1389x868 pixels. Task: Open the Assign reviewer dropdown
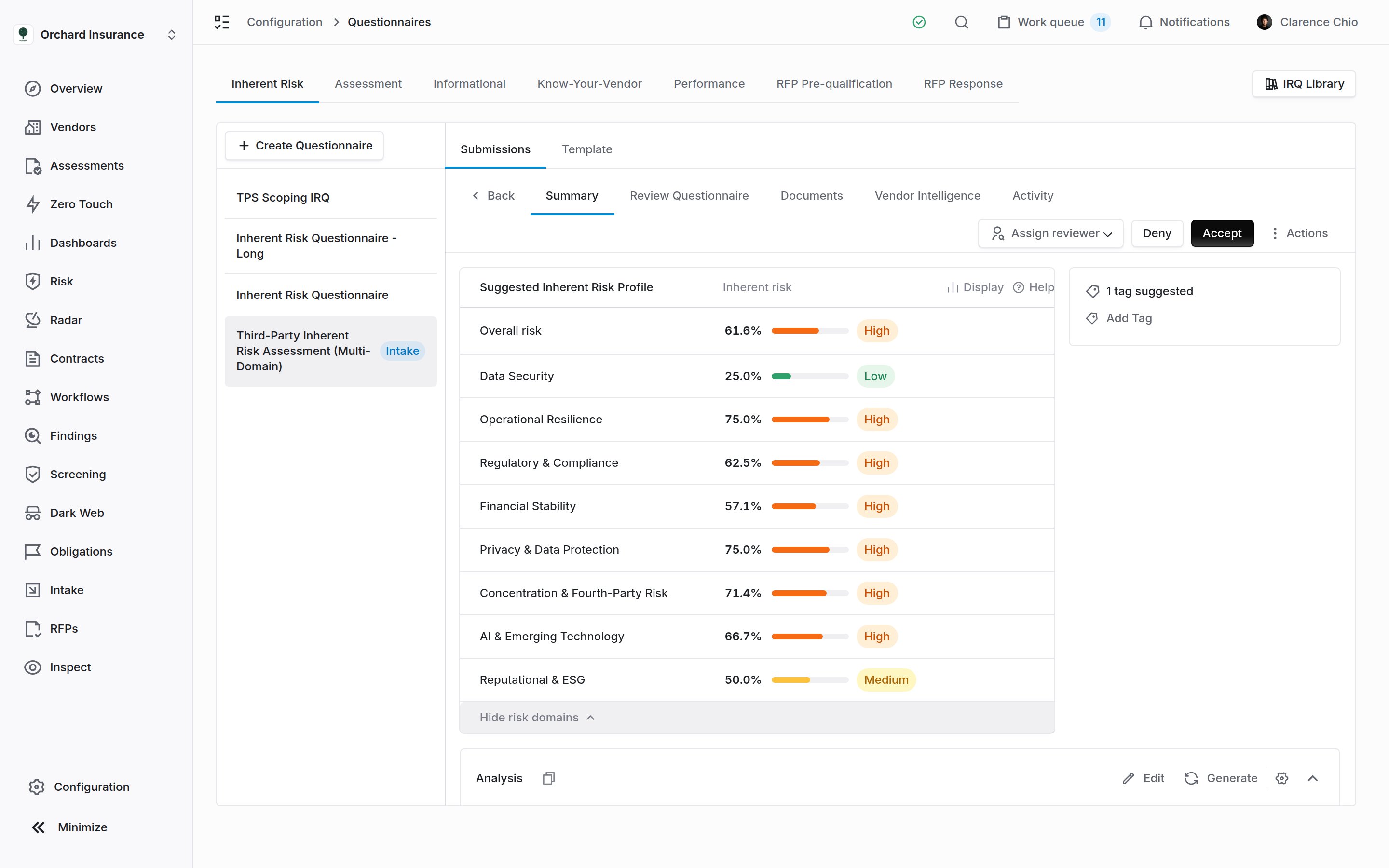pyautogui.click(x=1050, y=234)
